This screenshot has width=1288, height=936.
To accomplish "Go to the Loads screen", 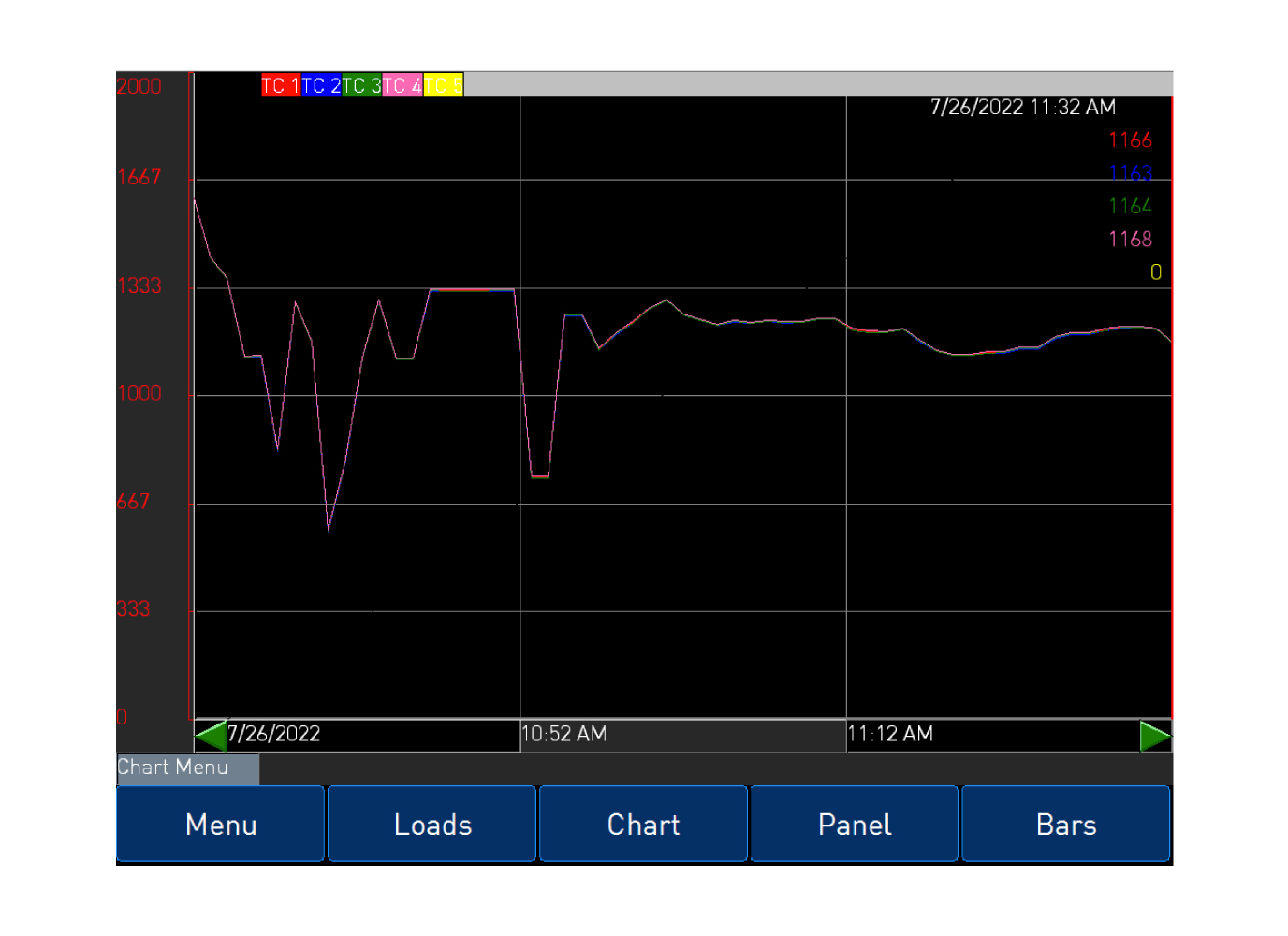I will (x=432, y=824).
